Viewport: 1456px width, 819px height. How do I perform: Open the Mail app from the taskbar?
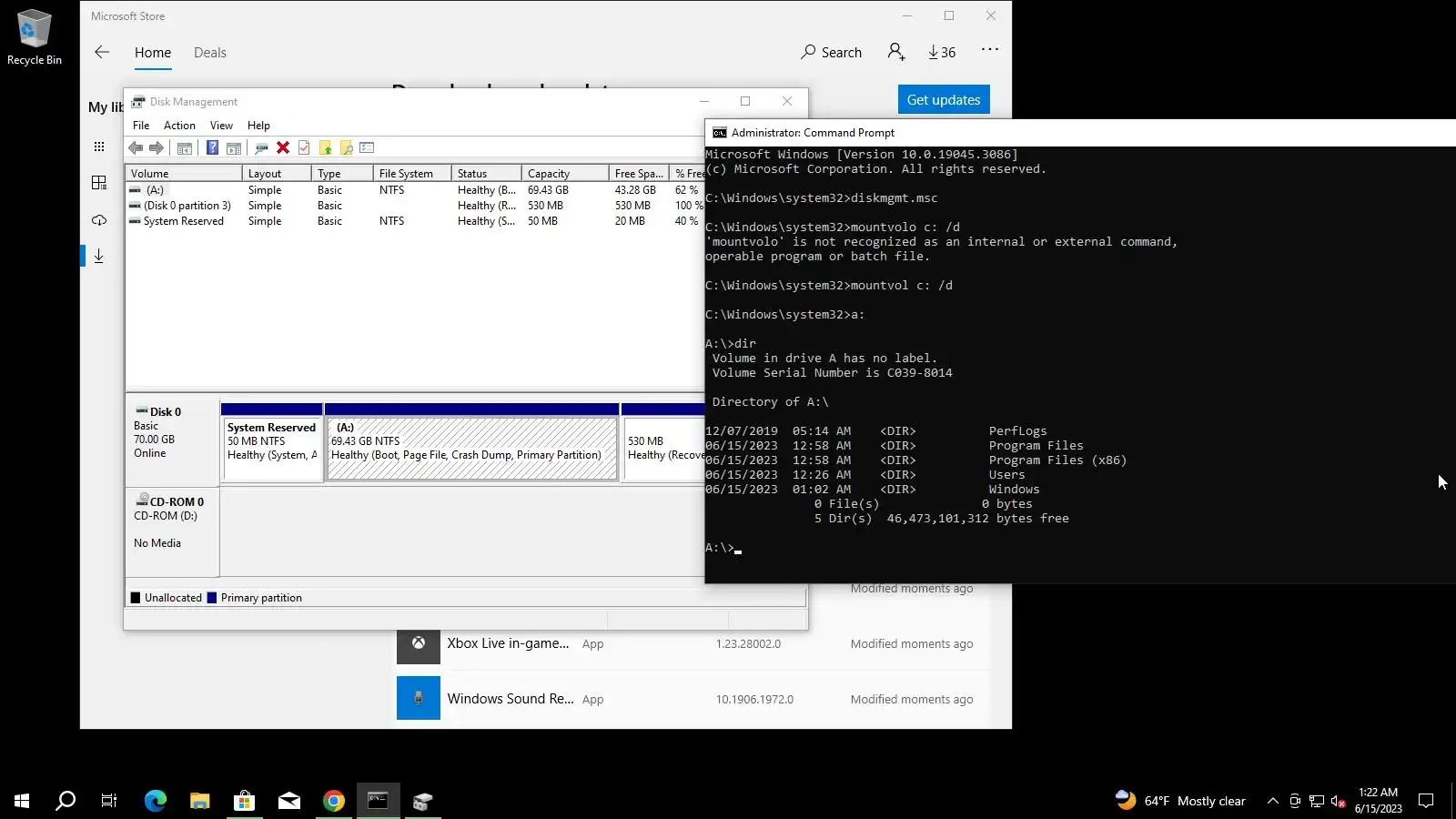[289, 801]
